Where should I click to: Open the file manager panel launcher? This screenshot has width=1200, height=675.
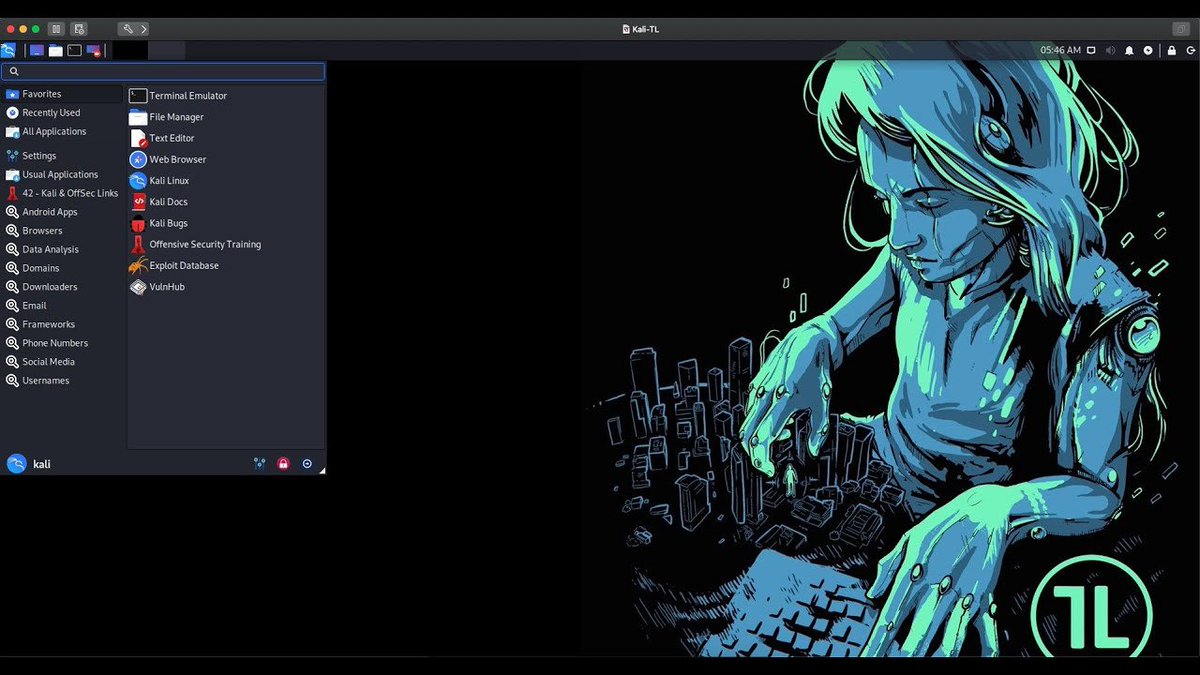pyautogui.click(x=56, y=50)
